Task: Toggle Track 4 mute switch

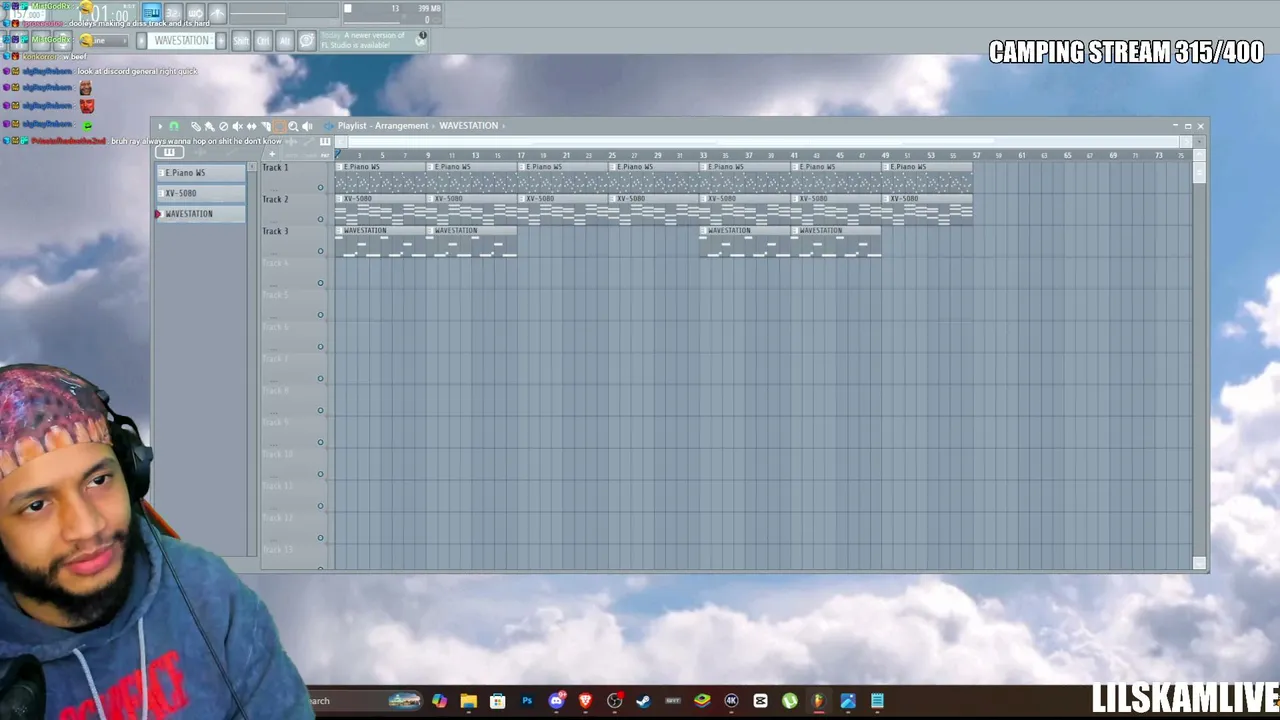Action: 321,283
